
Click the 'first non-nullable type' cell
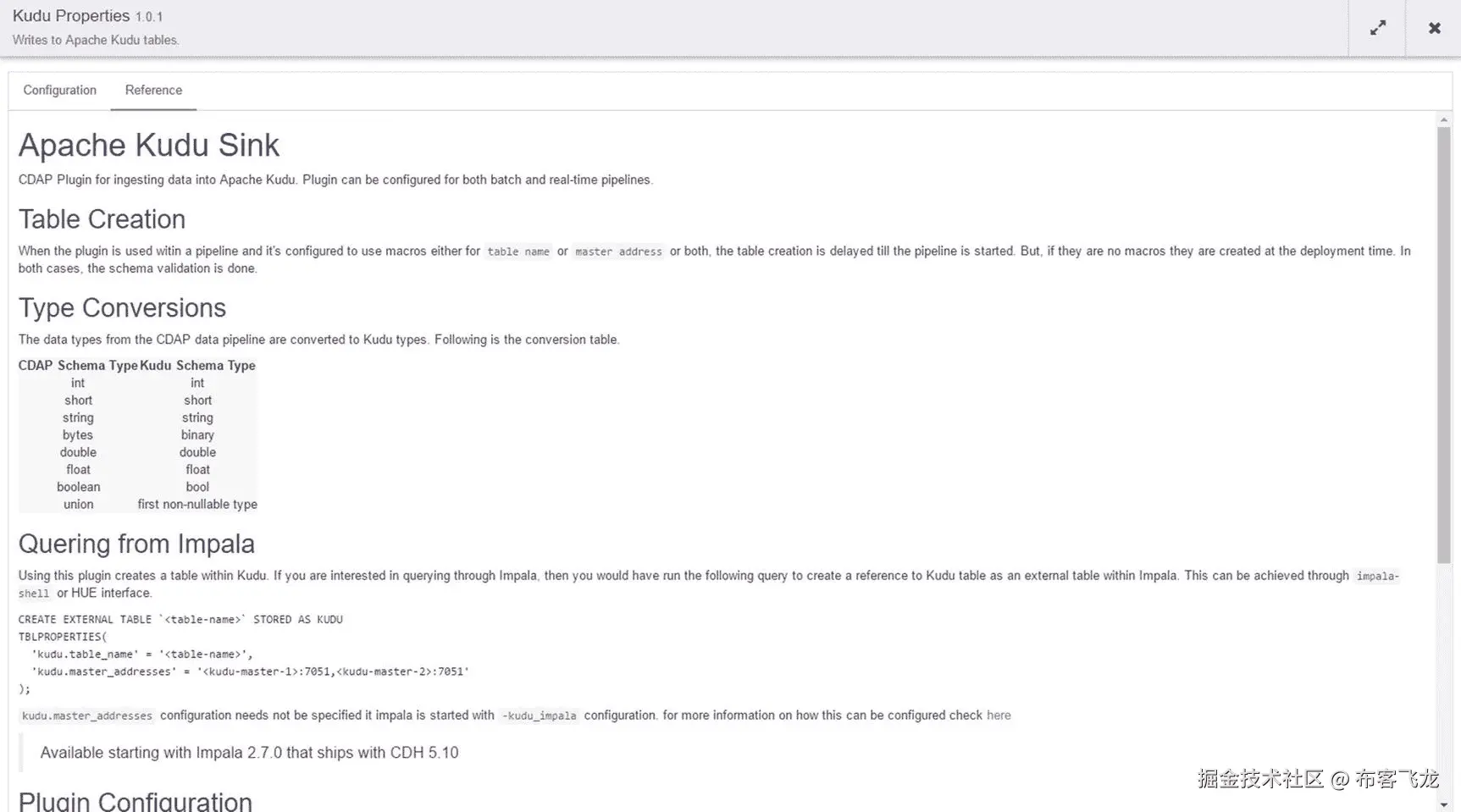(x=197, y=505)
